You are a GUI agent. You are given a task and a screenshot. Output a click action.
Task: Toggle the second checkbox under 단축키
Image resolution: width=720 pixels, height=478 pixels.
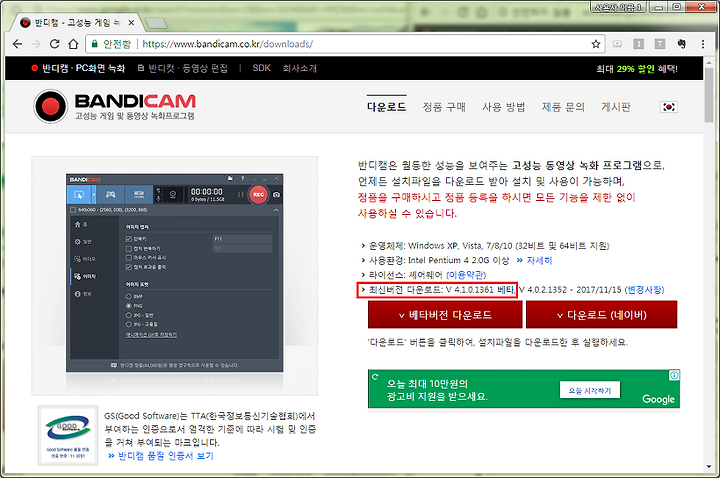[129, 248]
